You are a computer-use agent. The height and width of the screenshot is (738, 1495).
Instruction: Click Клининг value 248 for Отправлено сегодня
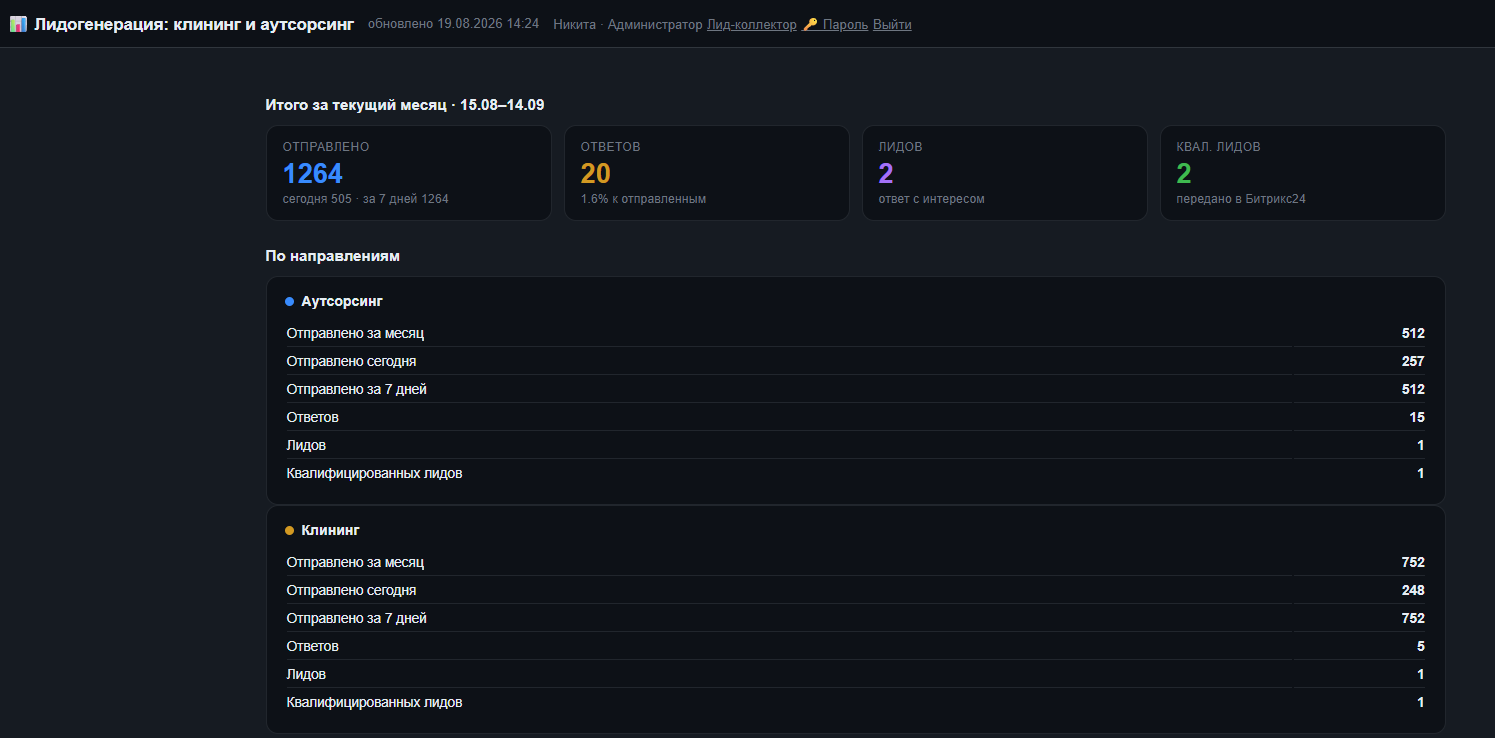(x=1413, y=590)
